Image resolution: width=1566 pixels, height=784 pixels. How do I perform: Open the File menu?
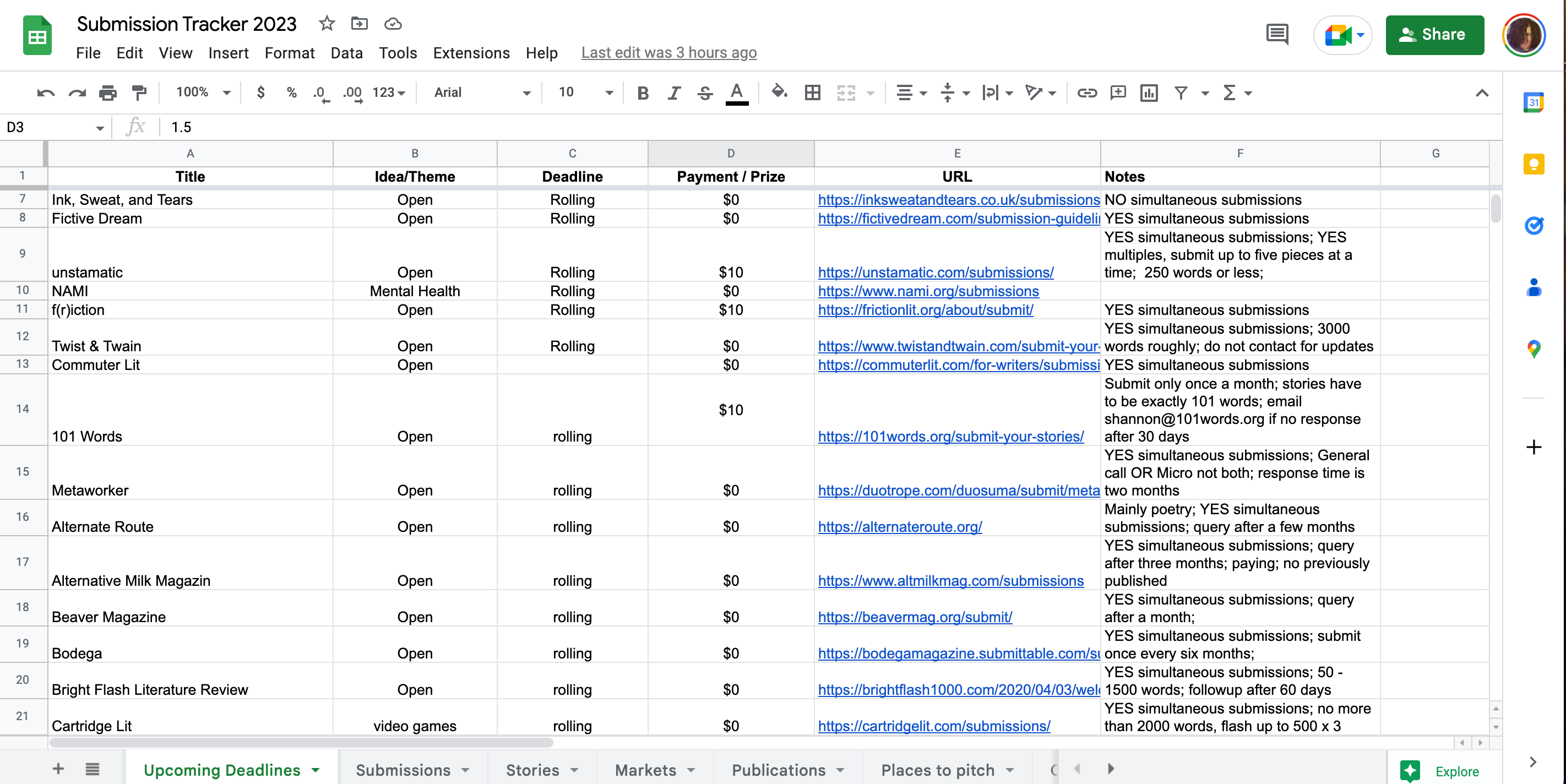click(88, 53)
